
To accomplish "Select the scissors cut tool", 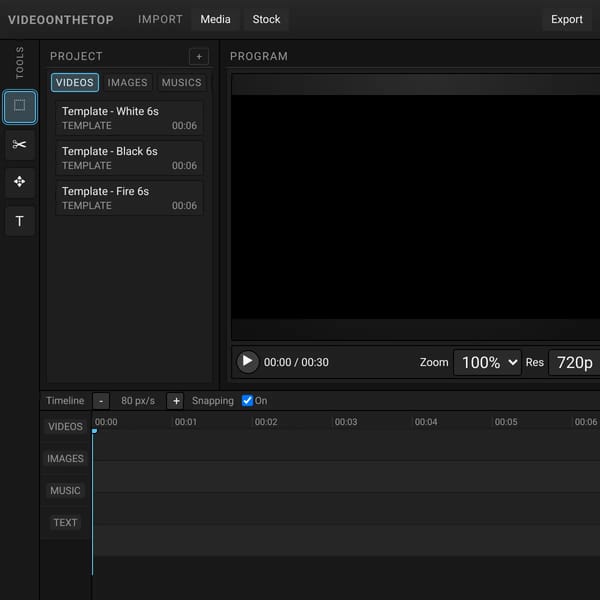I will [20, 145].
